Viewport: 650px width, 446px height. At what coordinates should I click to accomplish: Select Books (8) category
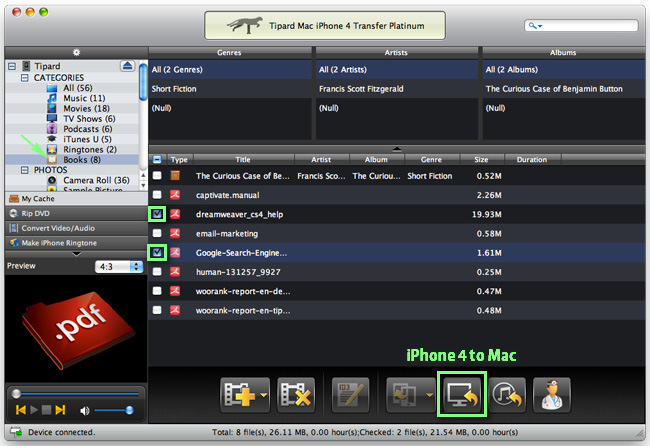[82, 160]
